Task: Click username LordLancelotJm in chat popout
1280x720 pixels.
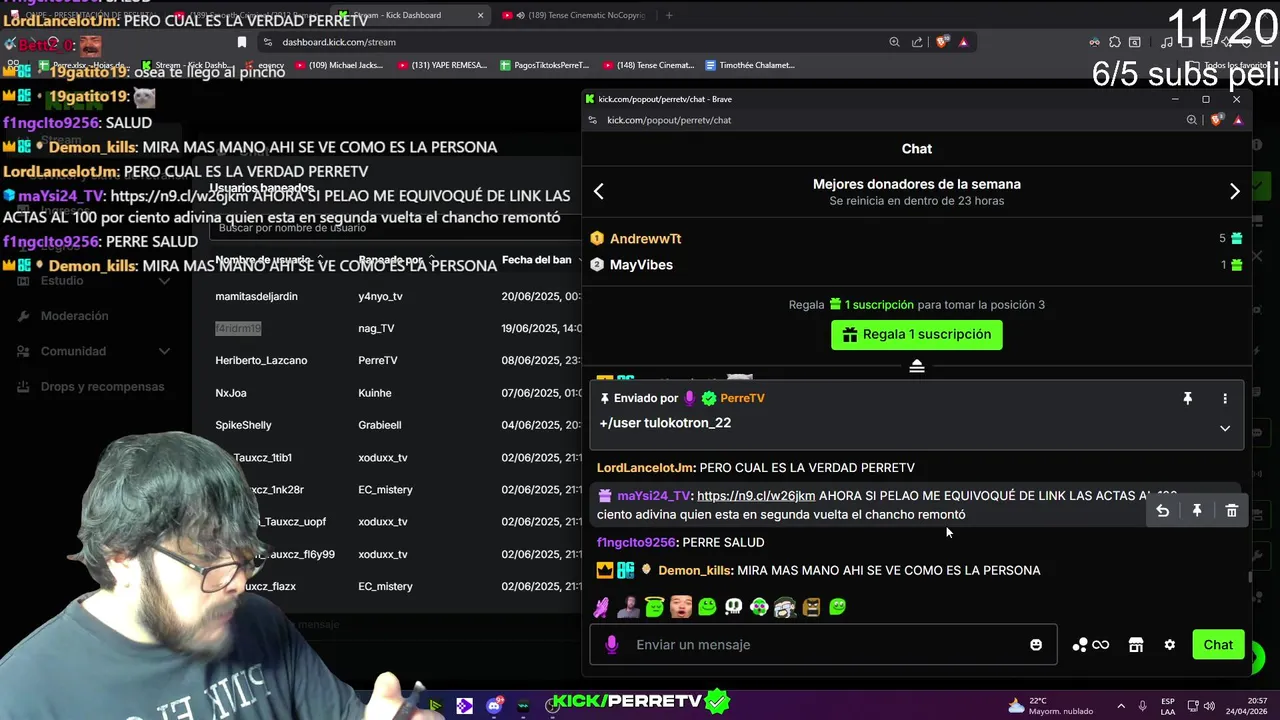Action: pos(645,467)
